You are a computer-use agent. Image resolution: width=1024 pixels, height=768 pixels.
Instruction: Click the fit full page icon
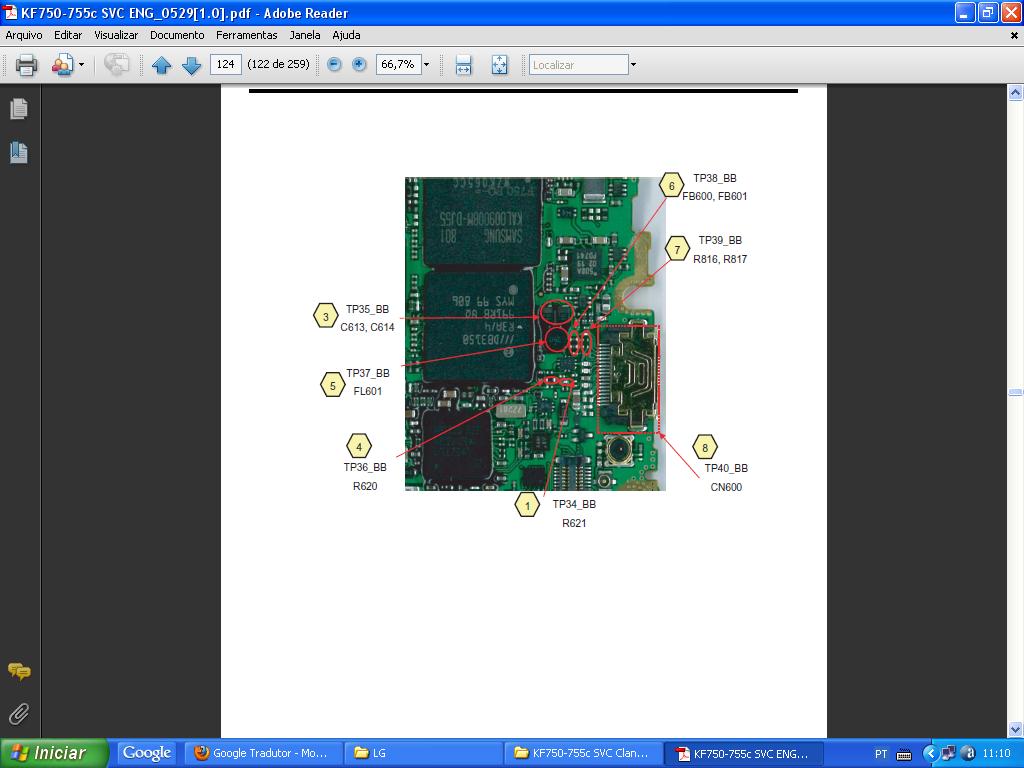click(x=499, y=65)
